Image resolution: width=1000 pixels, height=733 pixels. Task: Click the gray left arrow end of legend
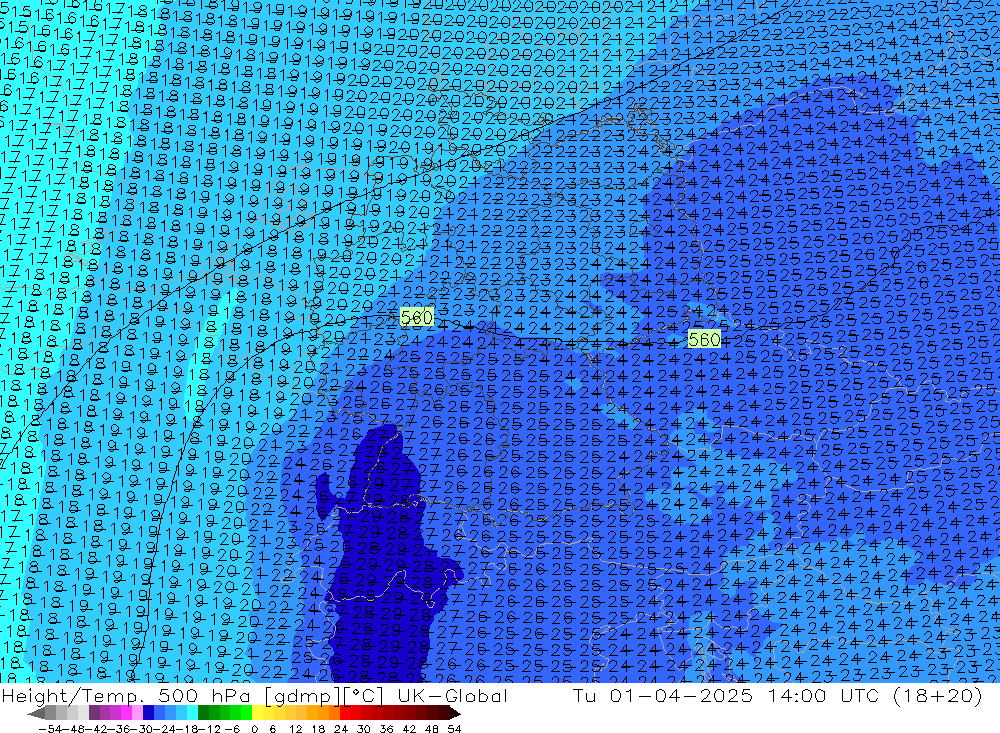[36, 713]
